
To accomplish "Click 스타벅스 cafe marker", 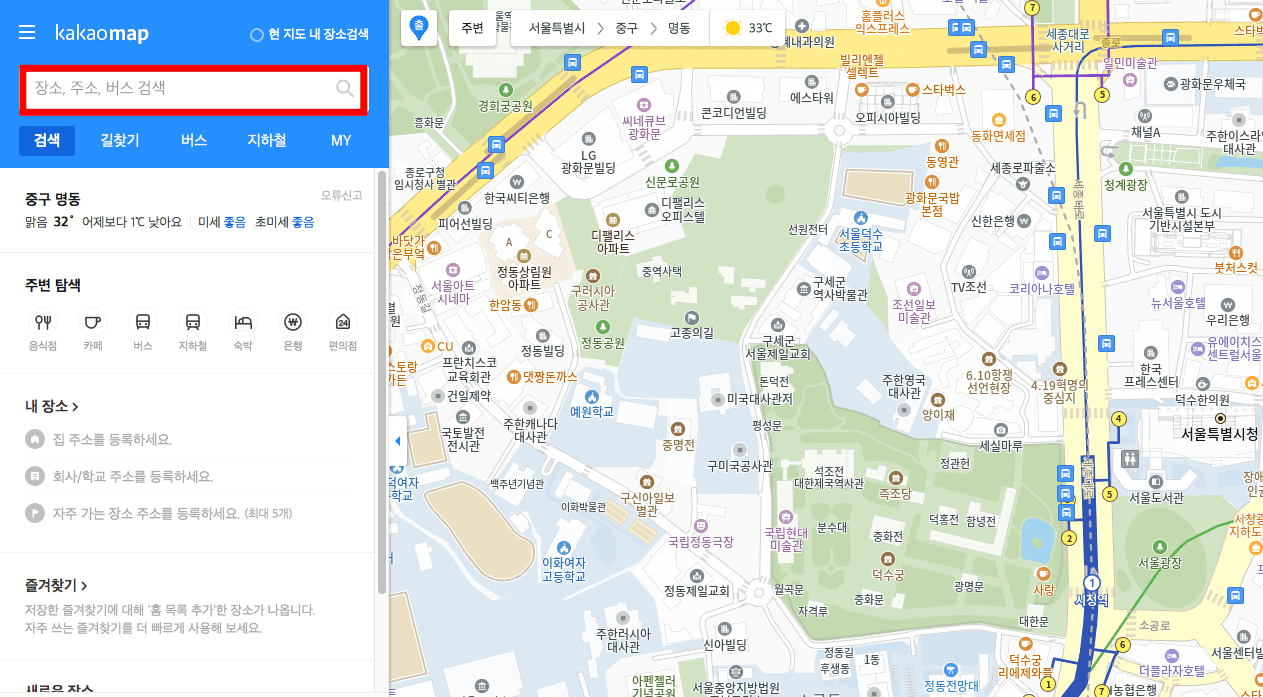I will pyautogui.click(x=911, y=89).
